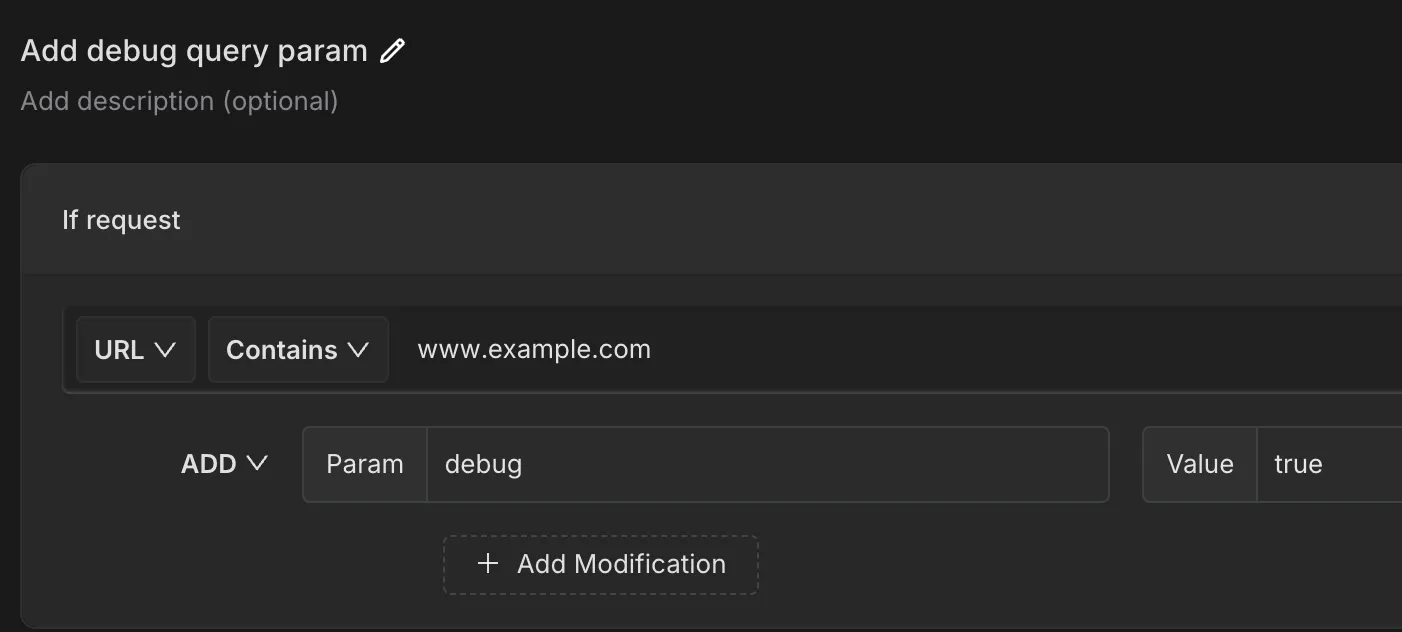Click the debug Param input field
The height and width of the screenshot is (632, 1402).
tap(700, 463)
